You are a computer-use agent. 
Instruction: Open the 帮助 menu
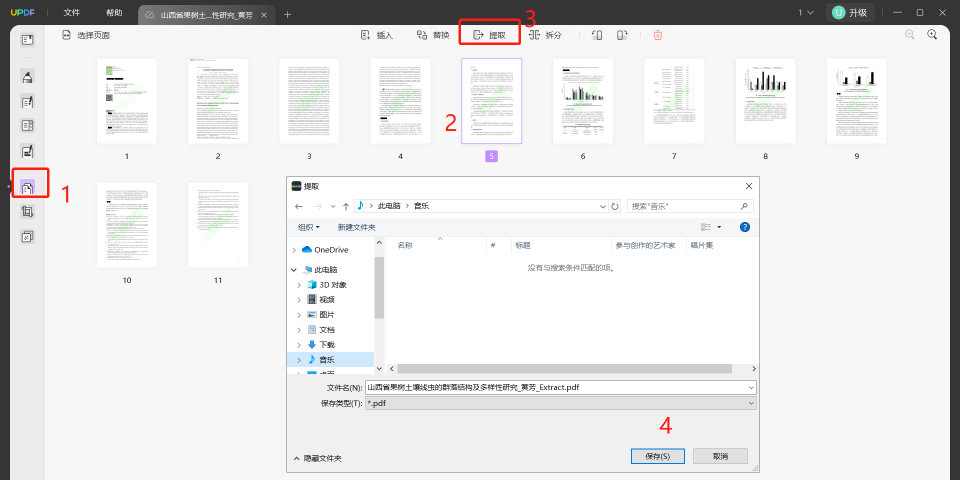(114, 12)
